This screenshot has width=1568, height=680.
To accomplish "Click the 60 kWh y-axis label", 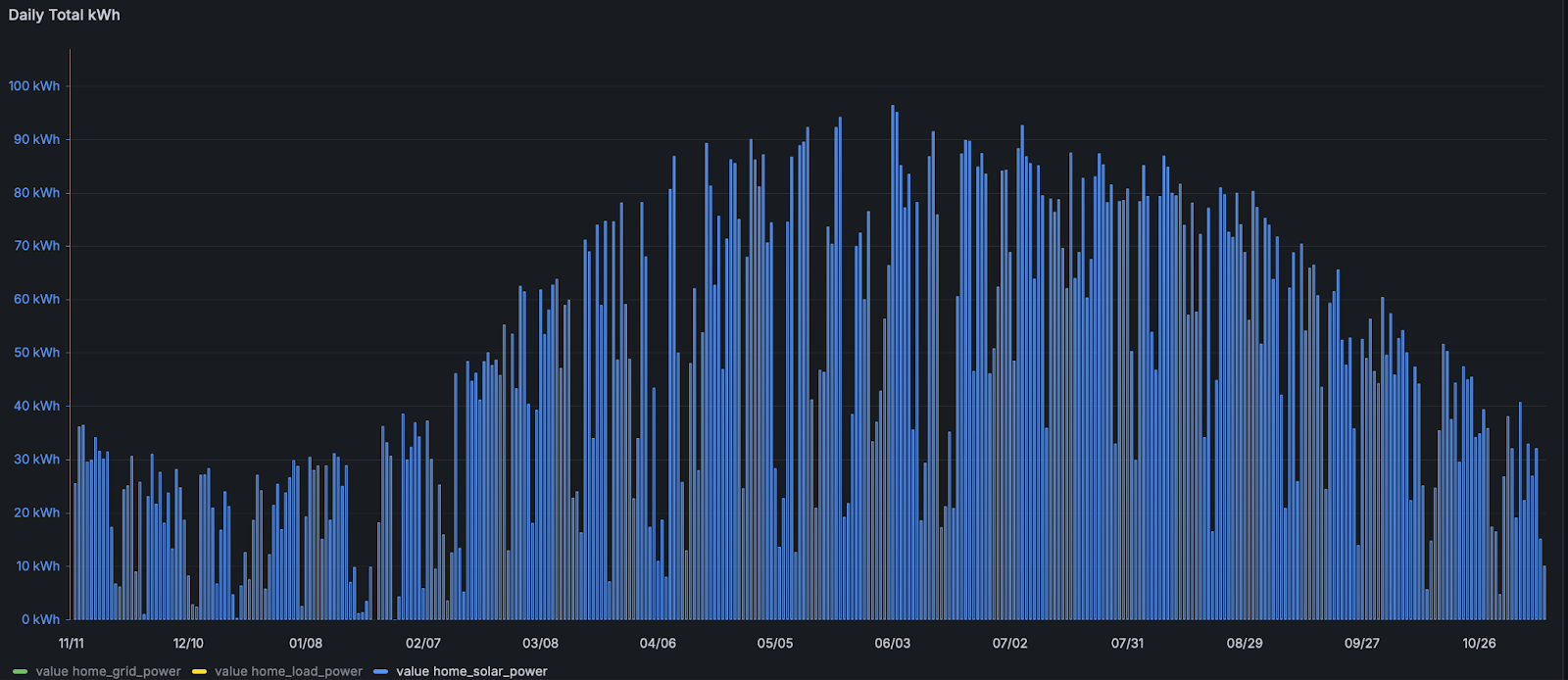I will point(36,299).
